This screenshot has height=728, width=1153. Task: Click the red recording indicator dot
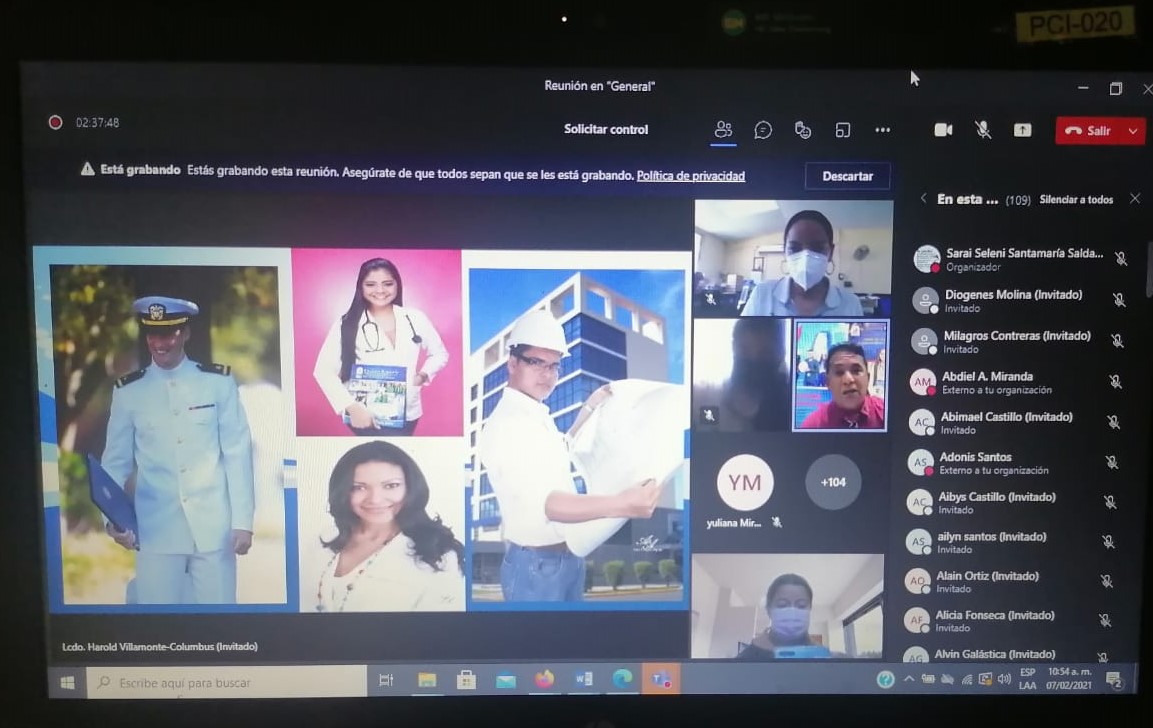55,122
